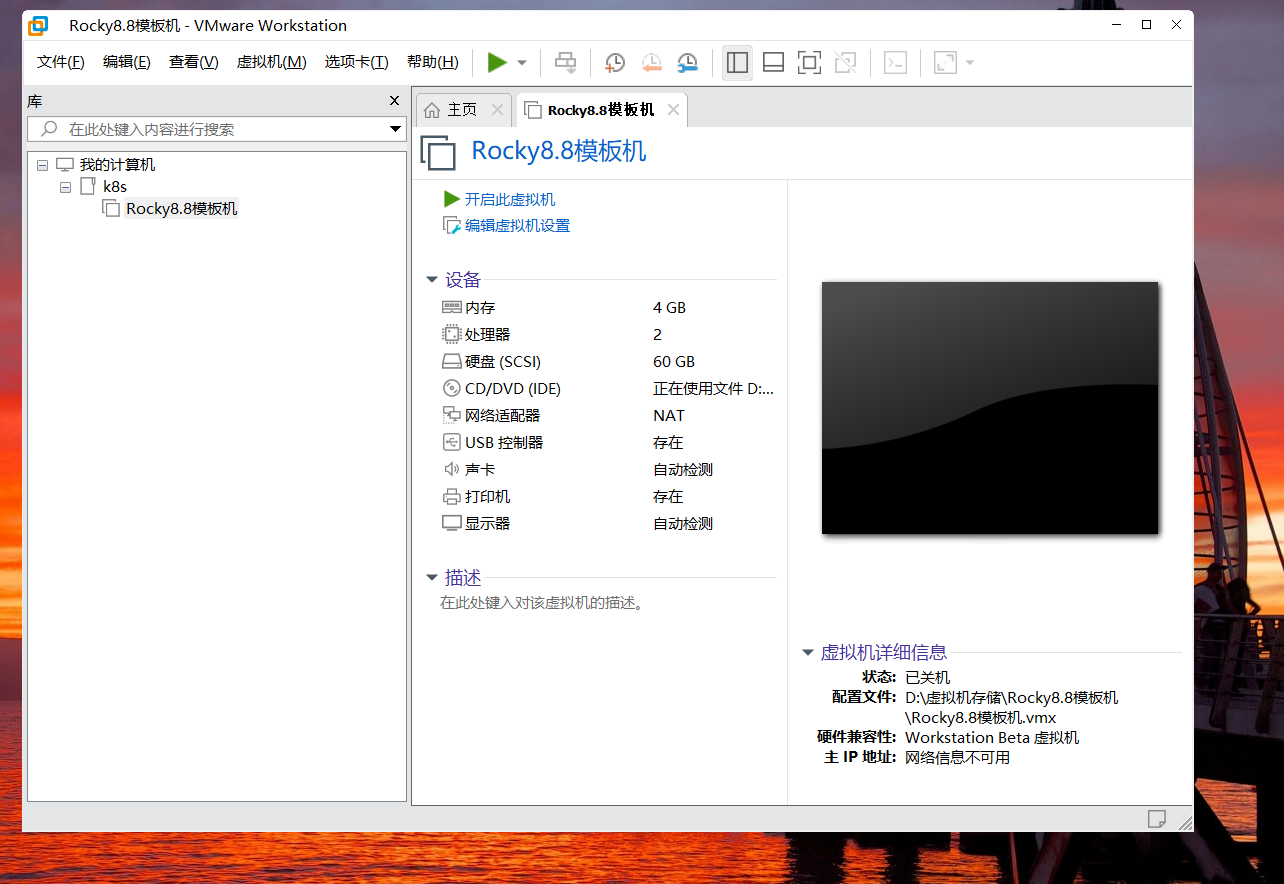This screenshot has width=1284, height=884.
Task: Open the 文件(F) menu
Action: tap(61, 62)
